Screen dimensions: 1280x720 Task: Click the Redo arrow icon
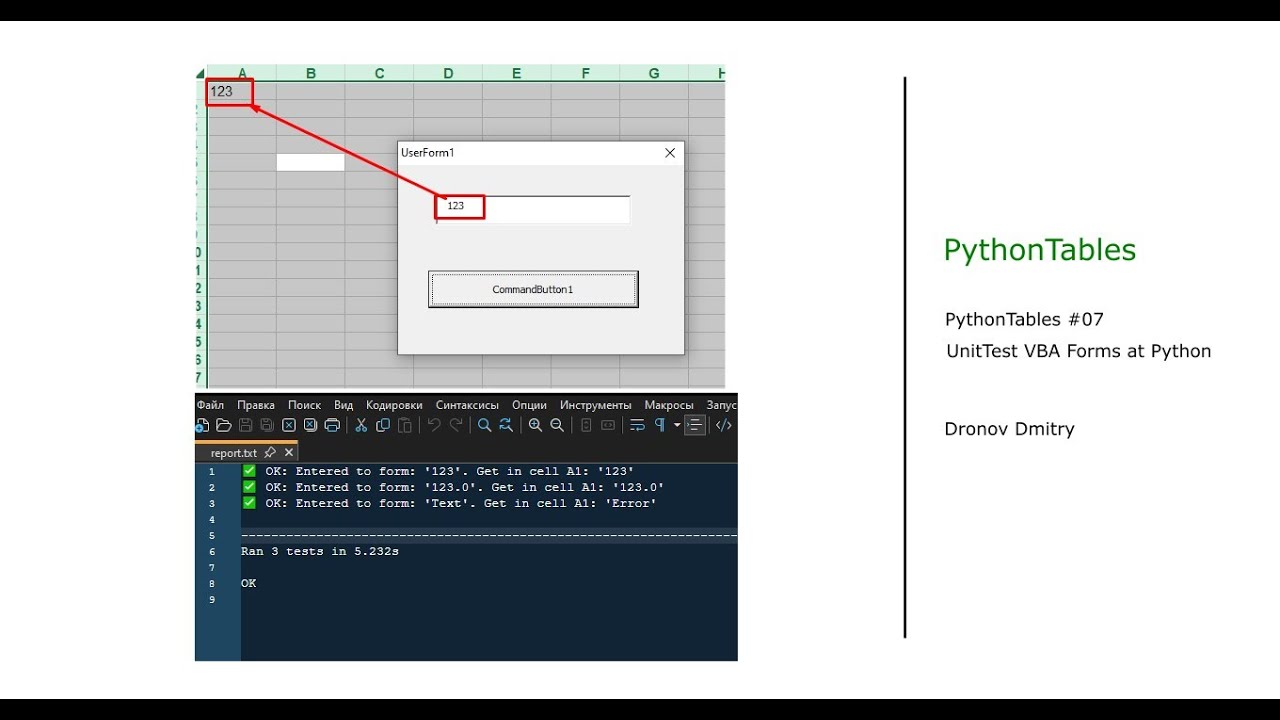coord(456,425)
